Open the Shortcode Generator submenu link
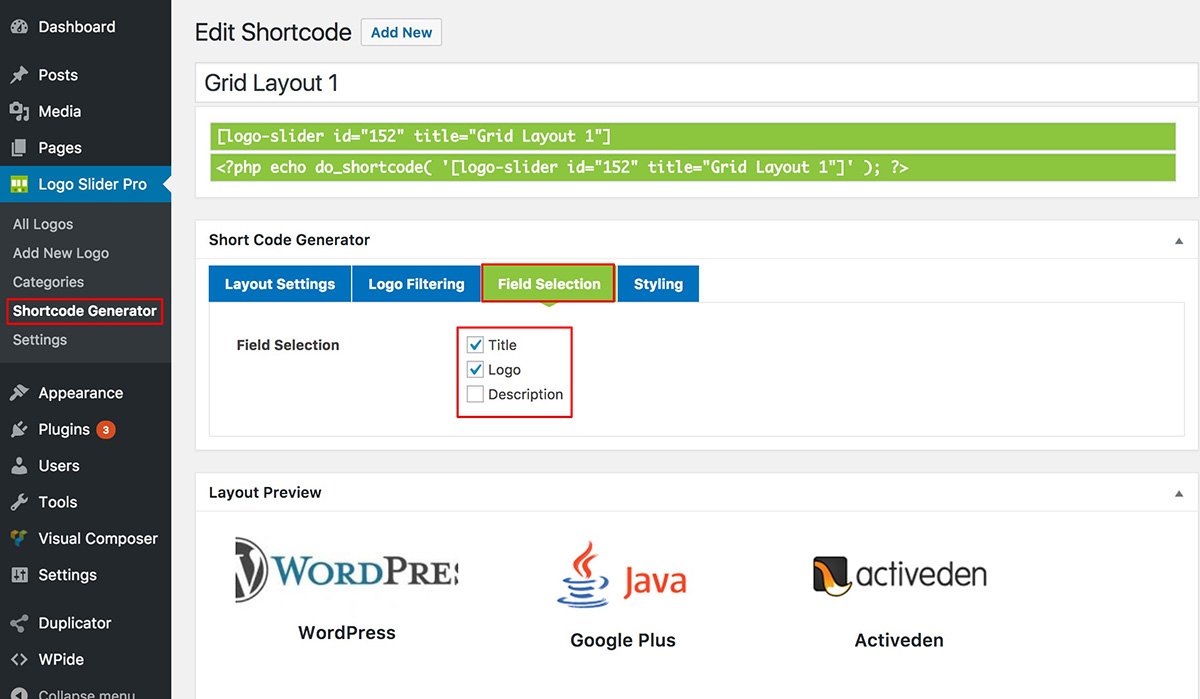The width and height of the screenshot is (1200, 699). tap(85, 311)
